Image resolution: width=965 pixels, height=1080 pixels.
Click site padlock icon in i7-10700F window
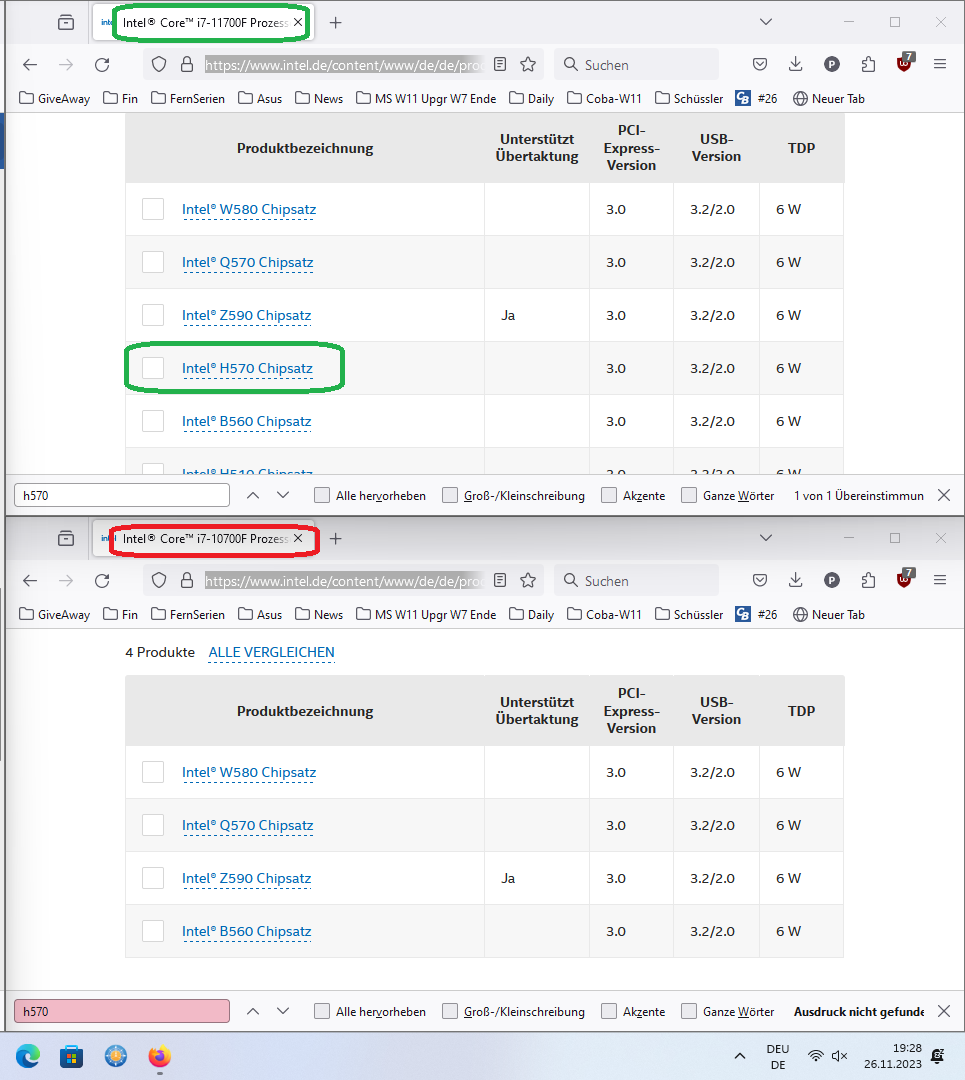point(187,581)
